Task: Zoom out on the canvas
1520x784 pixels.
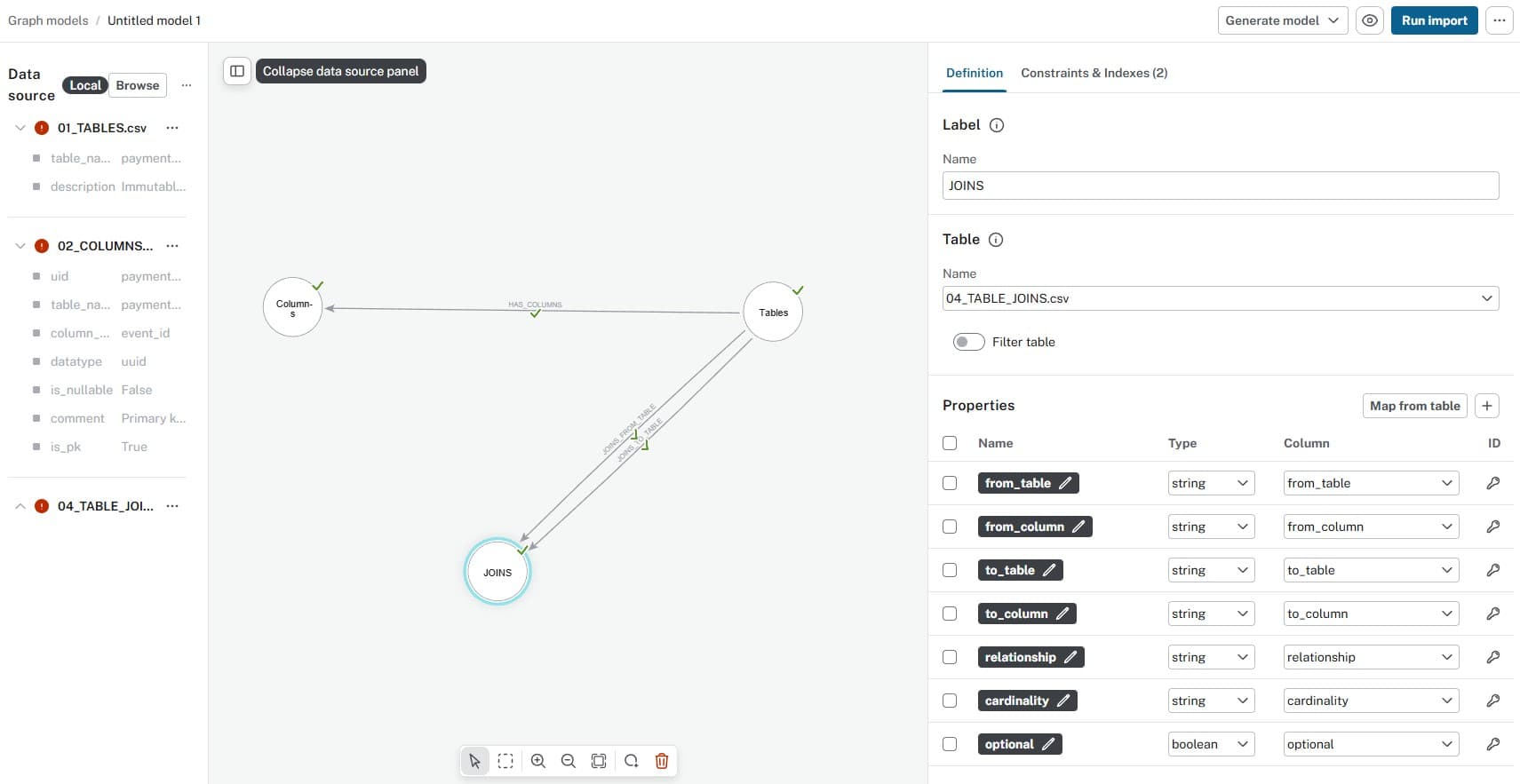Action: click(x=569, y=761)
